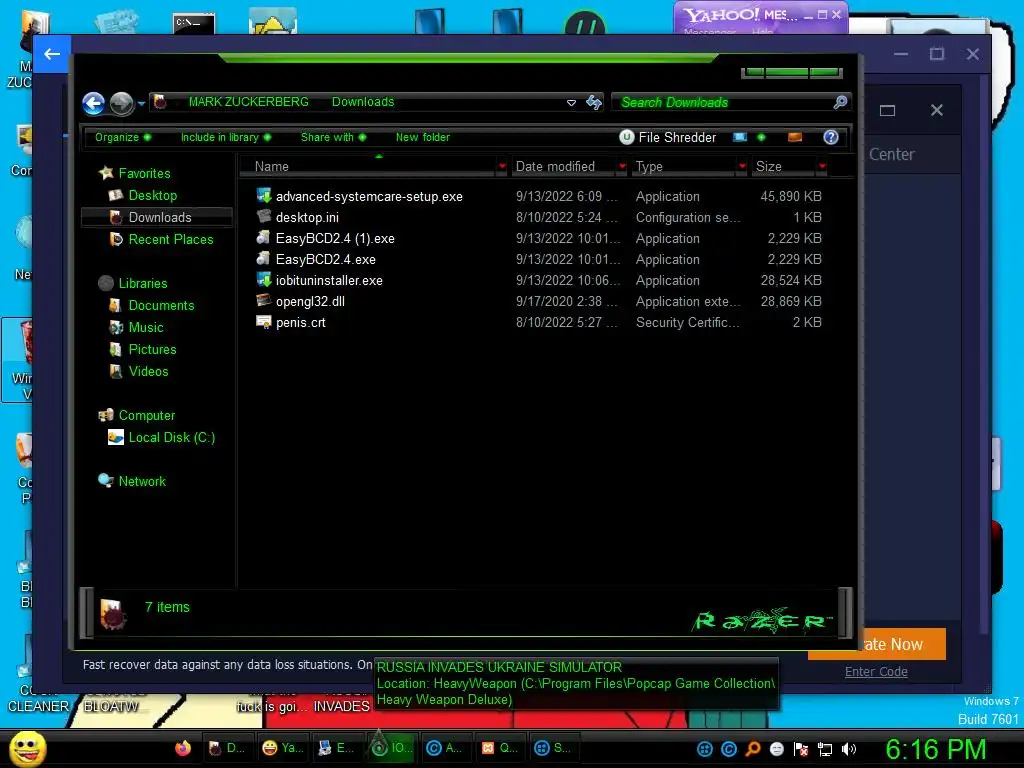The image size is (1024, 768).
Task: Open Videos library
Action: tap(148, 372)
